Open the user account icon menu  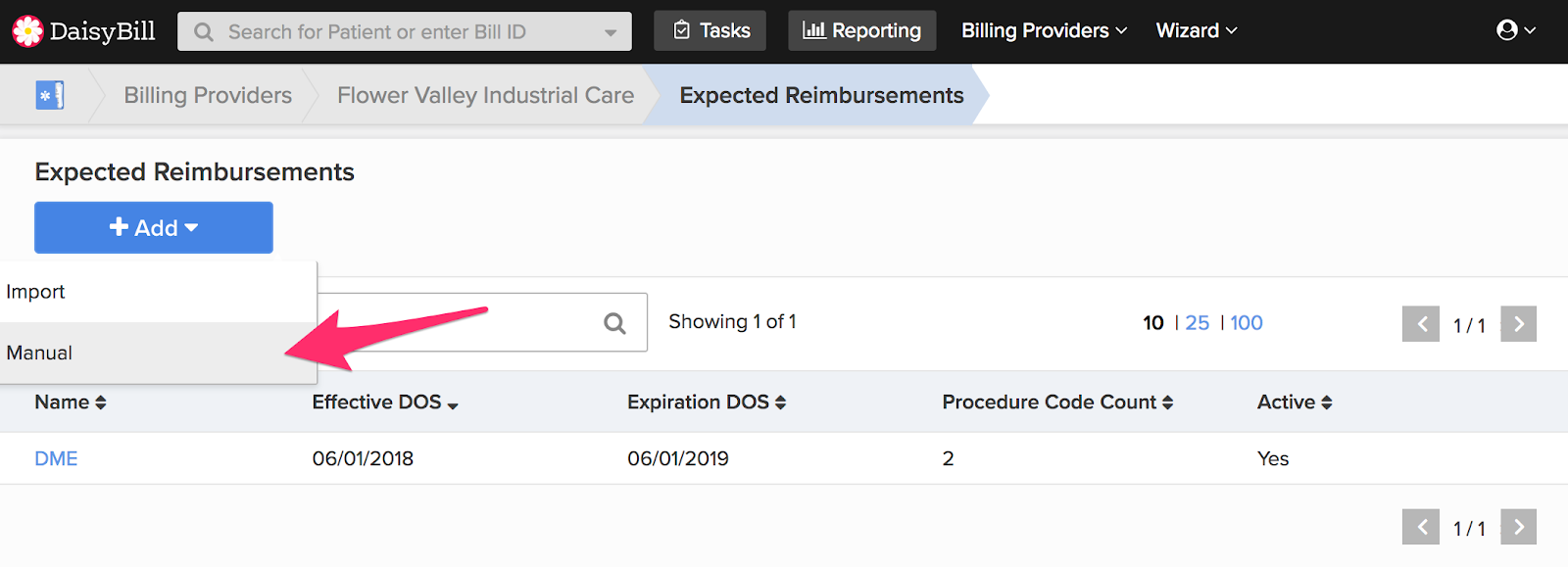pos(1515,30)
